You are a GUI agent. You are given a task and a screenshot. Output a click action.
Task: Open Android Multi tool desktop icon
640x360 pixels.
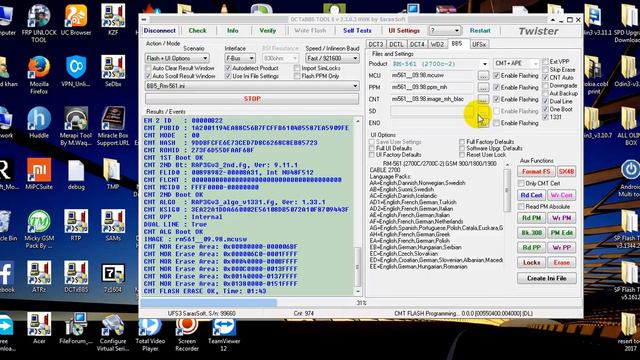point(630,179)
